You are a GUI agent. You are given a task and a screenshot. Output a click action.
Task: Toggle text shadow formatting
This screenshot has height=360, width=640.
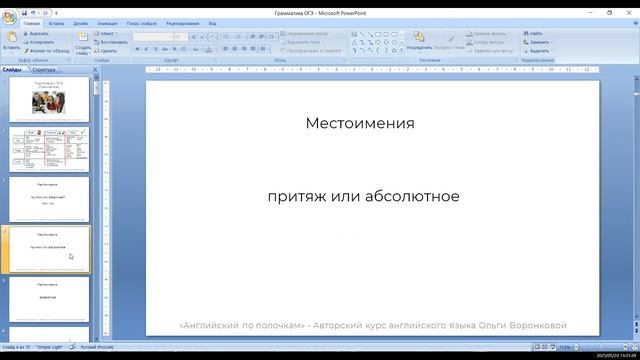tap(174, 49)
